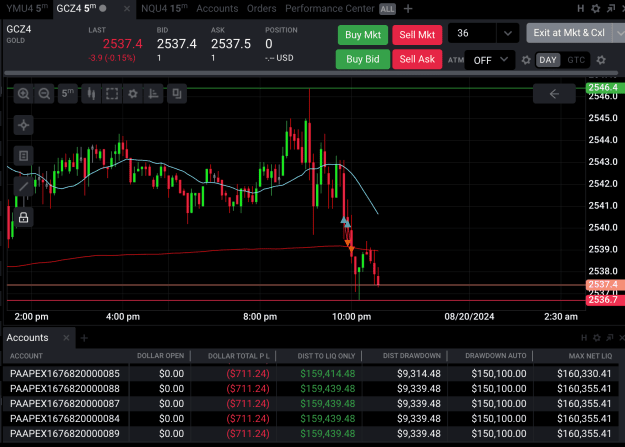The image size is (625, 447).
Task: Toggle the ALL filter in Performance Center
Action: [387, 9]
